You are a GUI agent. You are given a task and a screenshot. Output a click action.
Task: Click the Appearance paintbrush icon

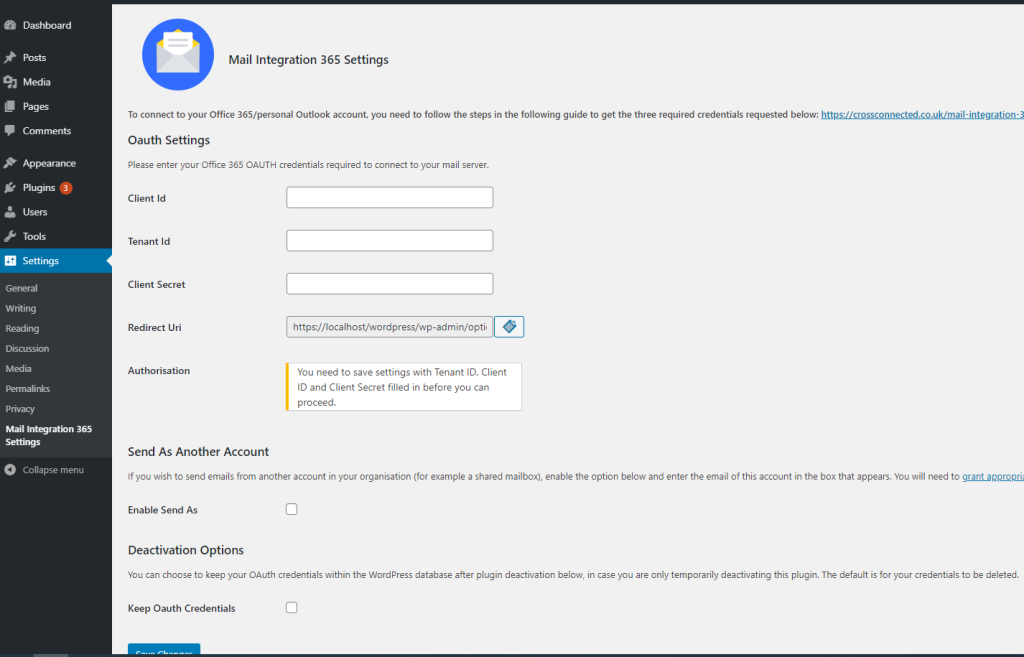click(10, 163)
